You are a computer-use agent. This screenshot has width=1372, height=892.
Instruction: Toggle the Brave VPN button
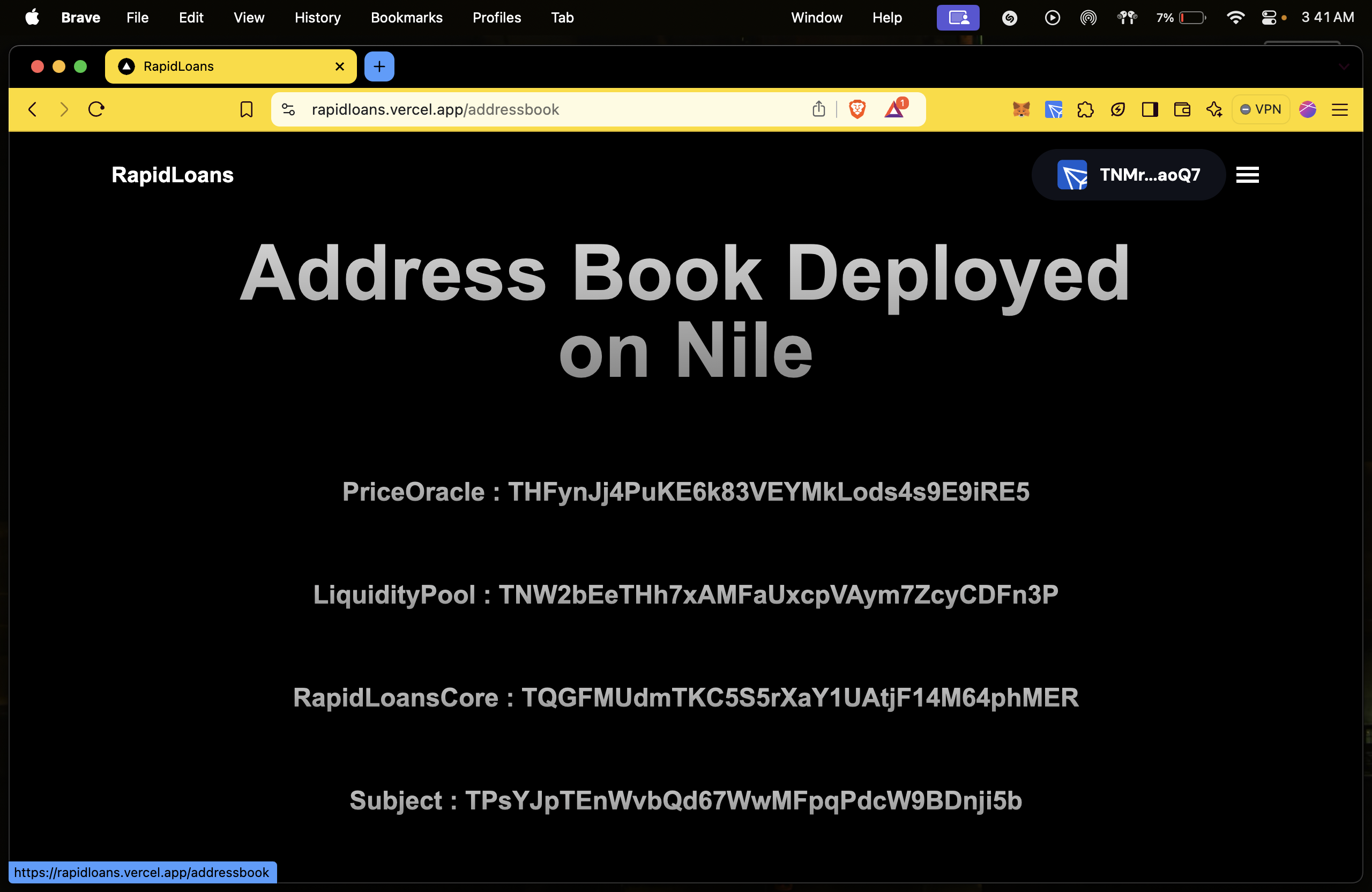pyautogui.click(x=1260, y=109)
